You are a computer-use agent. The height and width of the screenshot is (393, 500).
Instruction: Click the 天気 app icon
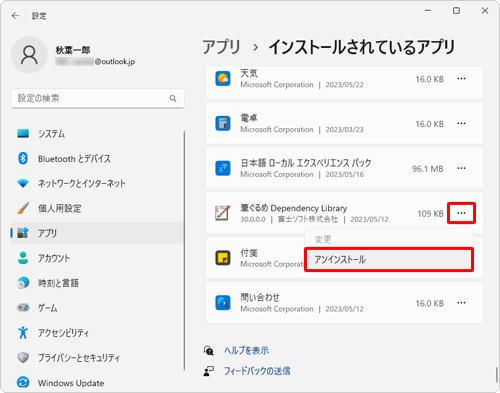[x=223, y=79]
